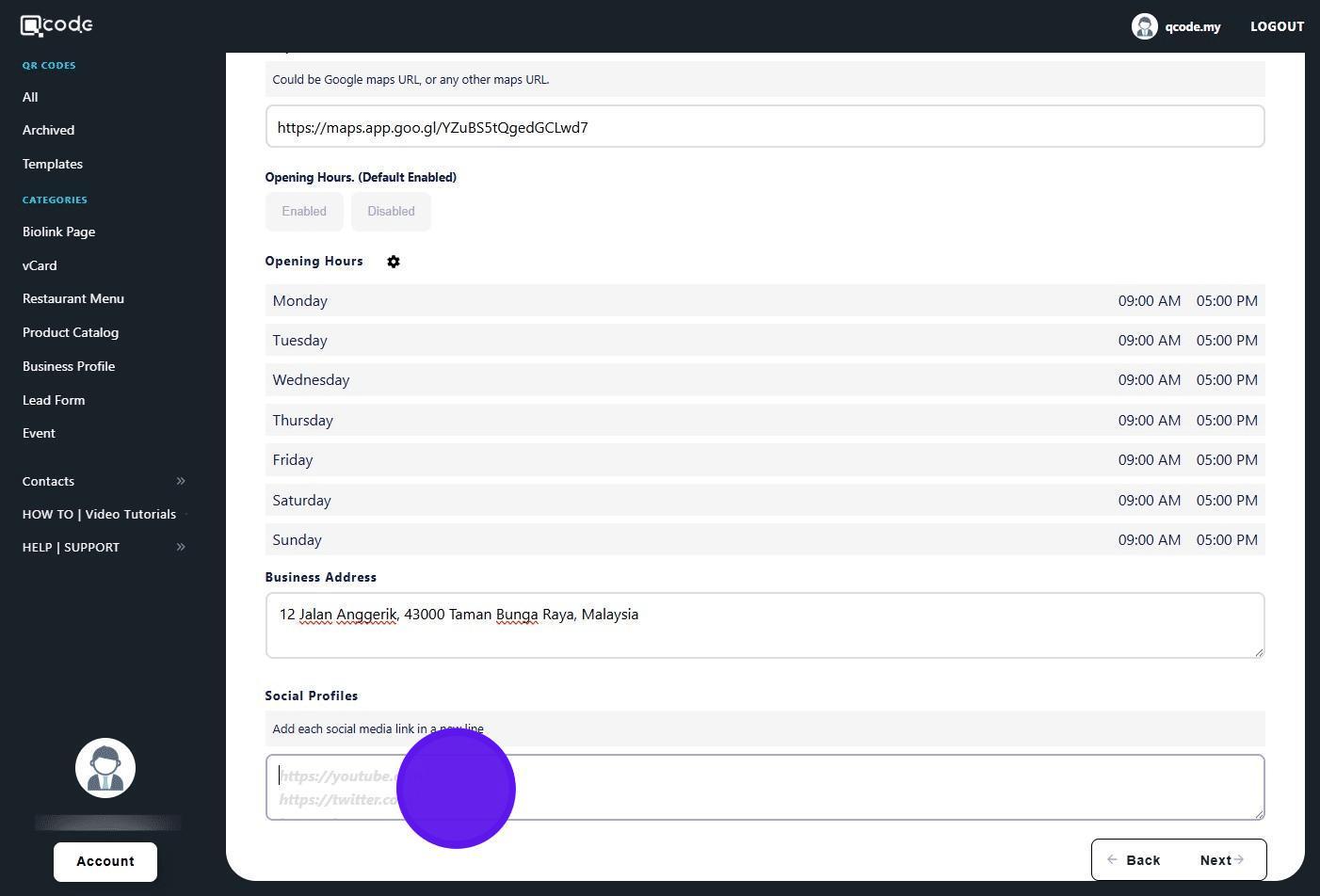
Task: Expand the Contacts submenu arrow
Action: pos(181,481)
